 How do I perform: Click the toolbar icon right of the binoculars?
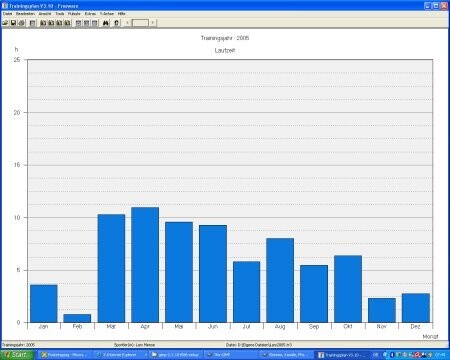pyautogui.click(x=116, y=23)
